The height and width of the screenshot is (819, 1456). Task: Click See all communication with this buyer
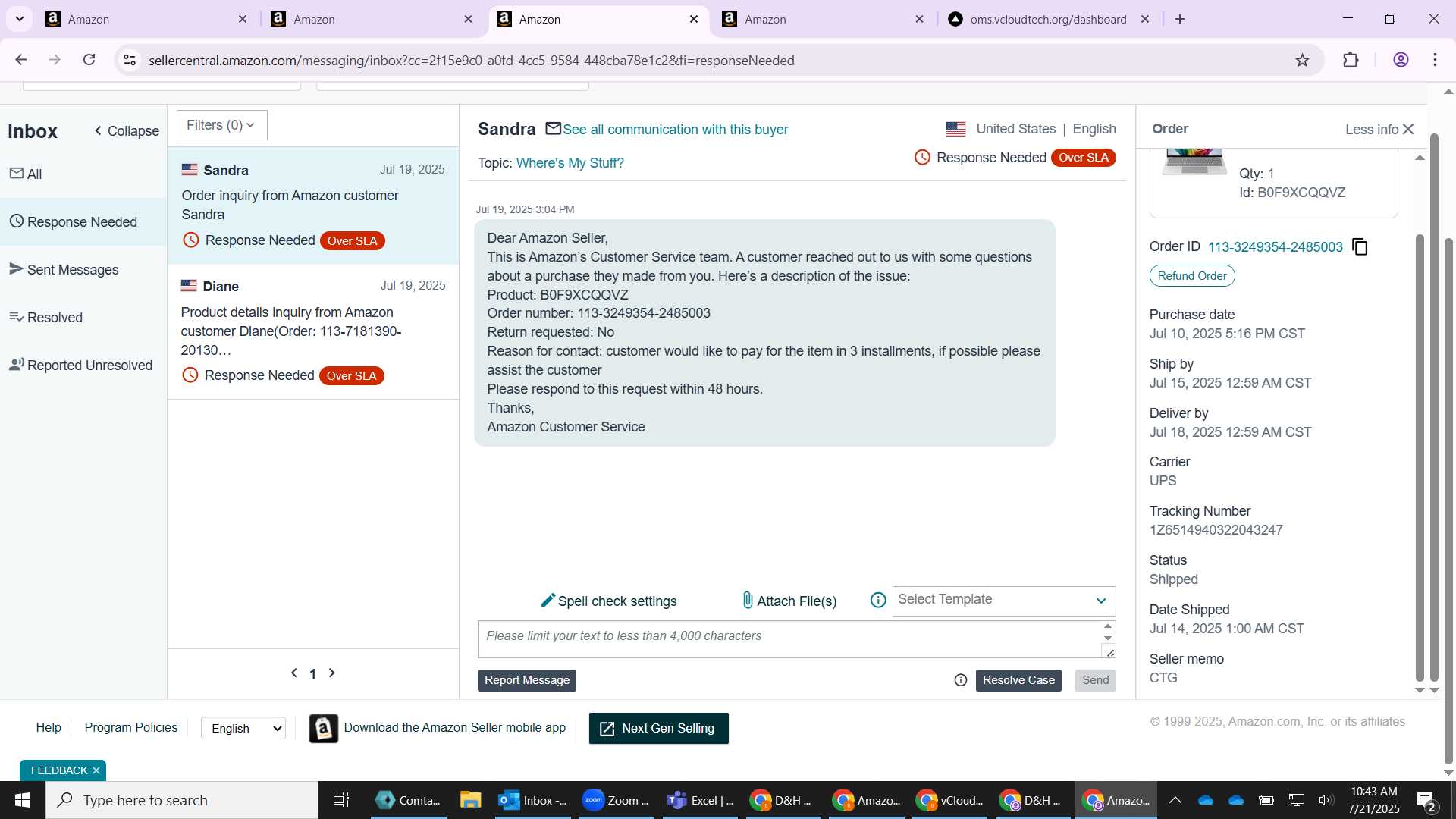point(675,130)
